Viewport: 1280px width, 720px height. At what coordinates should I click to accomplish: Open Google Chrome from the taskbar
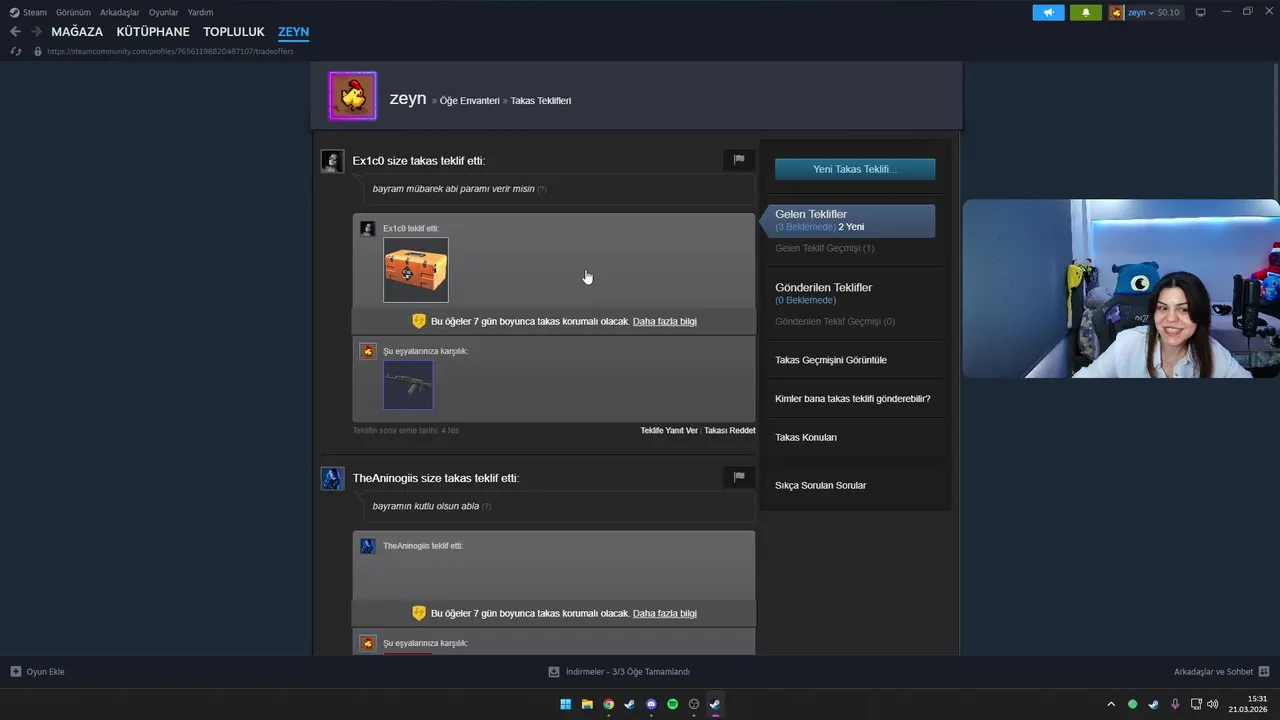[x=608, y=704]
